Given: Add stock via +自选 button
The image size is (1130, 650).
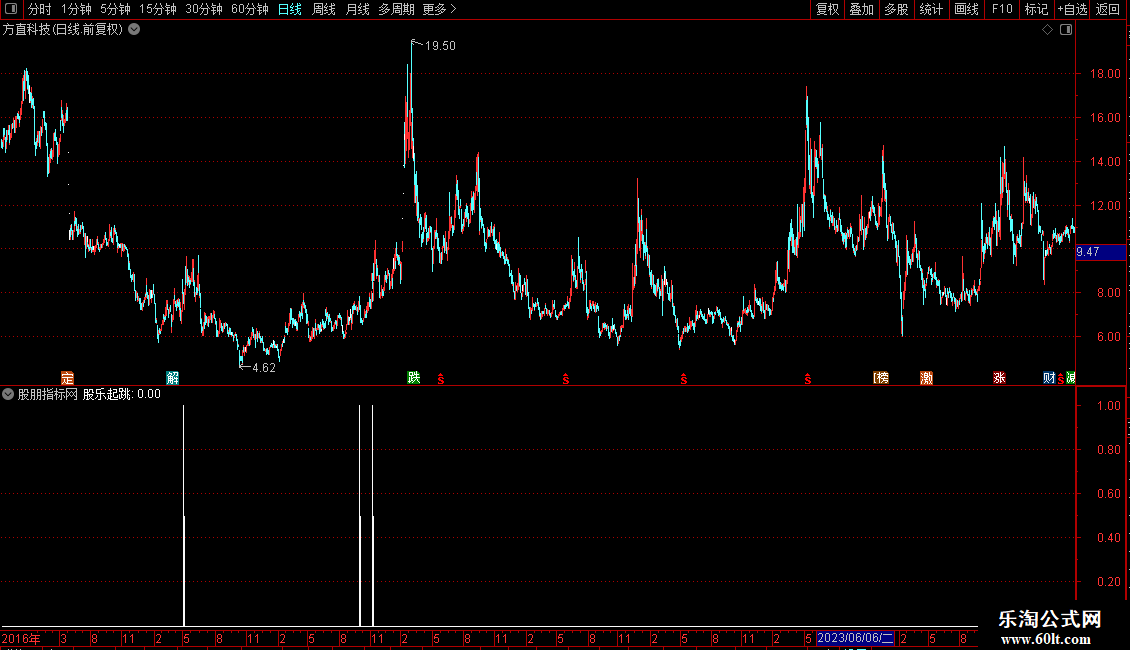Looking at the screenshot, I should [x=1072, y=9].
